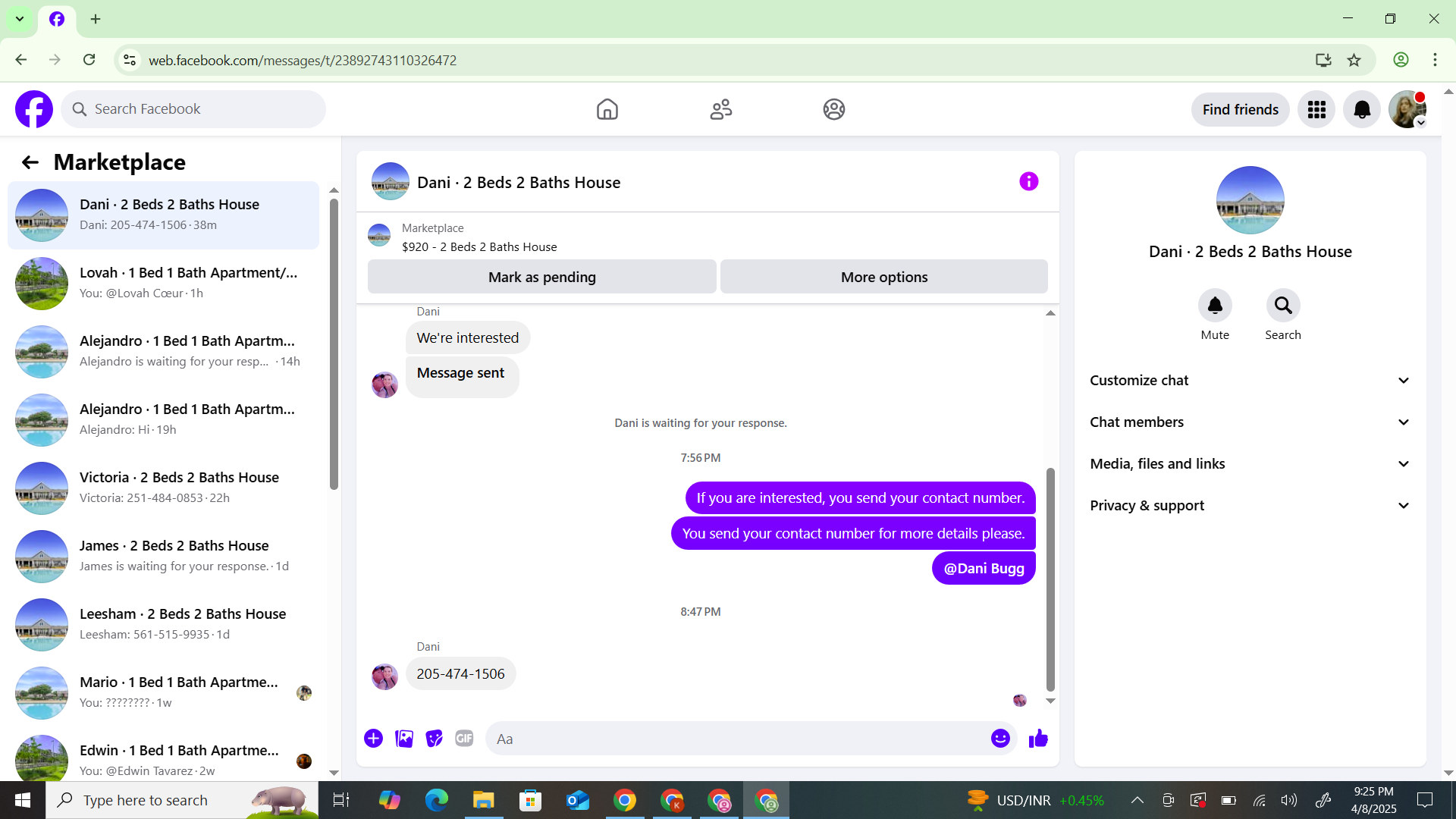Viewport: 1456px width, 819px height.
Task: Expand Customize chat section
Action: click(x=1250, y=381)
